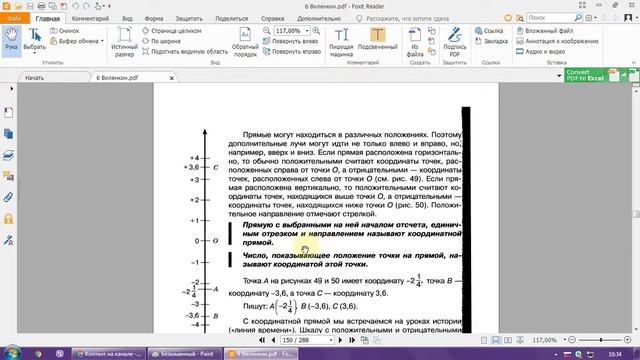Attach a file (Вложенный файл)

click(x=544, y=31)
